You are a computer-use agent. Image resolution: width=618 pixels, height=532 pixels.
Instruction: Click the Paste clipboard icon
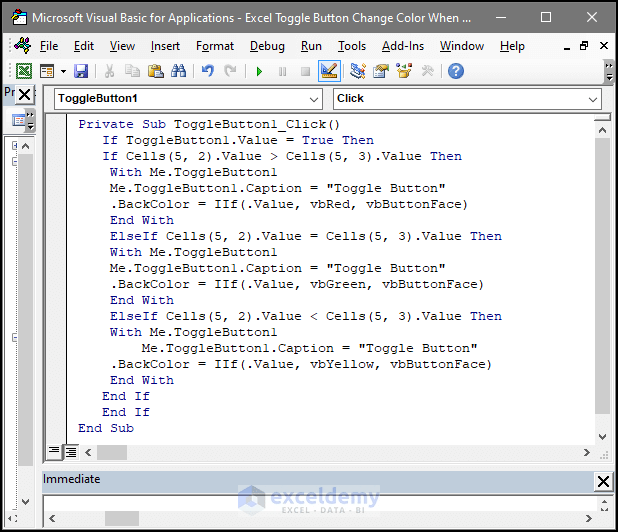tap(155, 71)
